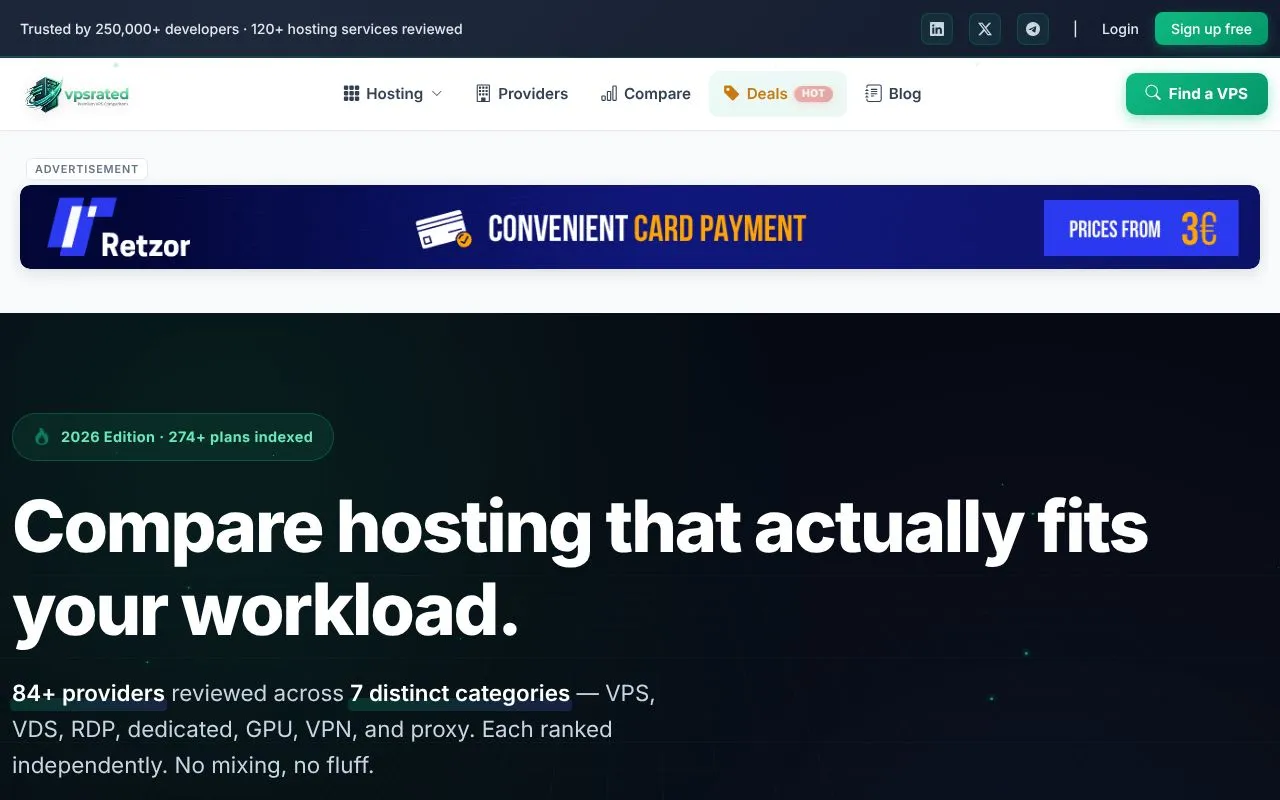The height and width of the screenshot is (800, 1280).
Task: Click the ADVERTISEMENT label
Action: click(x=87, y=169)
